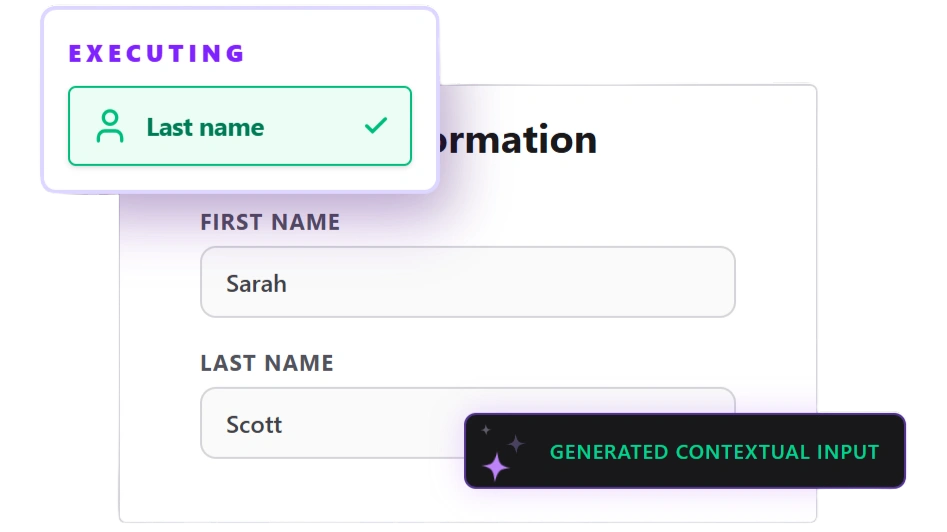947x532 pixels.
Task: Click the partially hidden form heading
Action: pos(518,140)
